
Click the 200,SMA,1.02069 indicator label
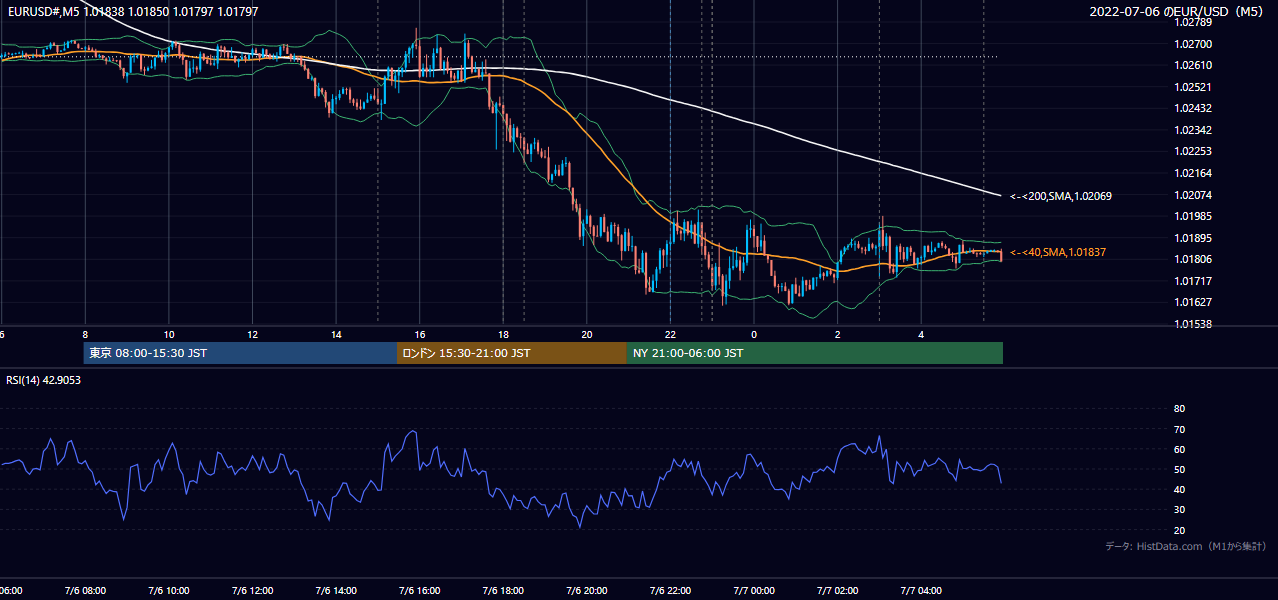pyautogui.click(x=1061, y=196)
